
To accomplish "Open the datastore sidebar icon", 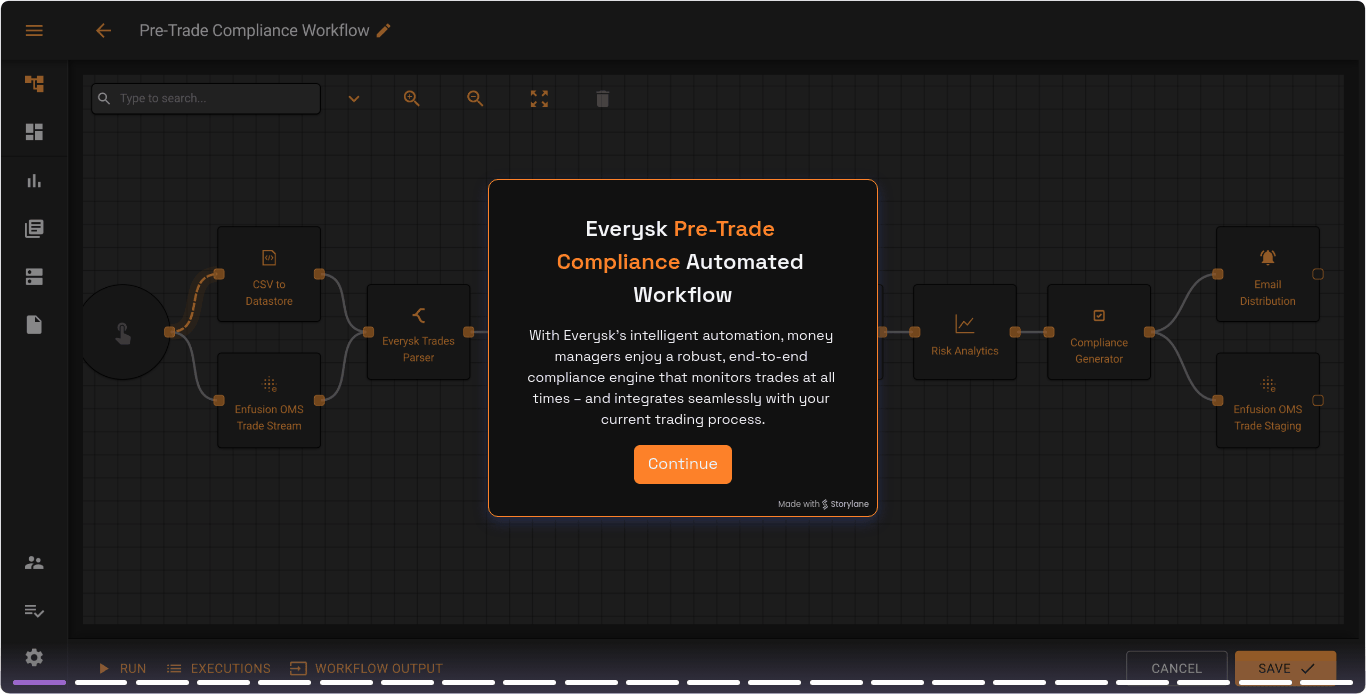I will 34,277.
